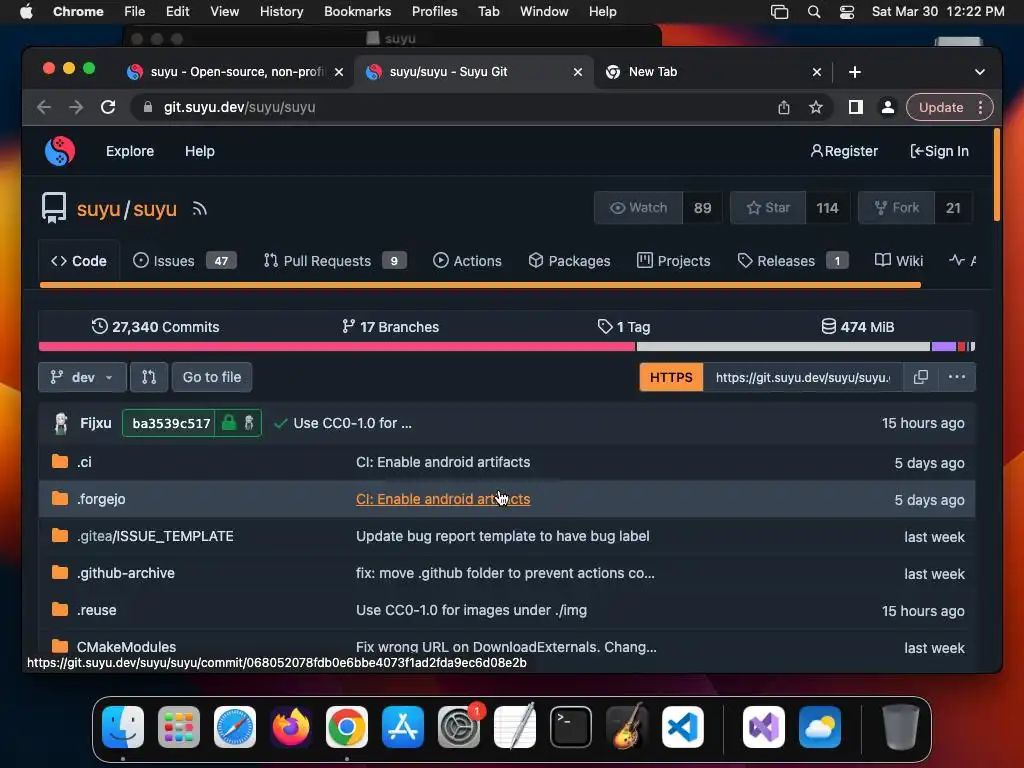Open the .forgejo folder
The height and width of the screenshot is (768, 1024).
(x=101, y=499)
